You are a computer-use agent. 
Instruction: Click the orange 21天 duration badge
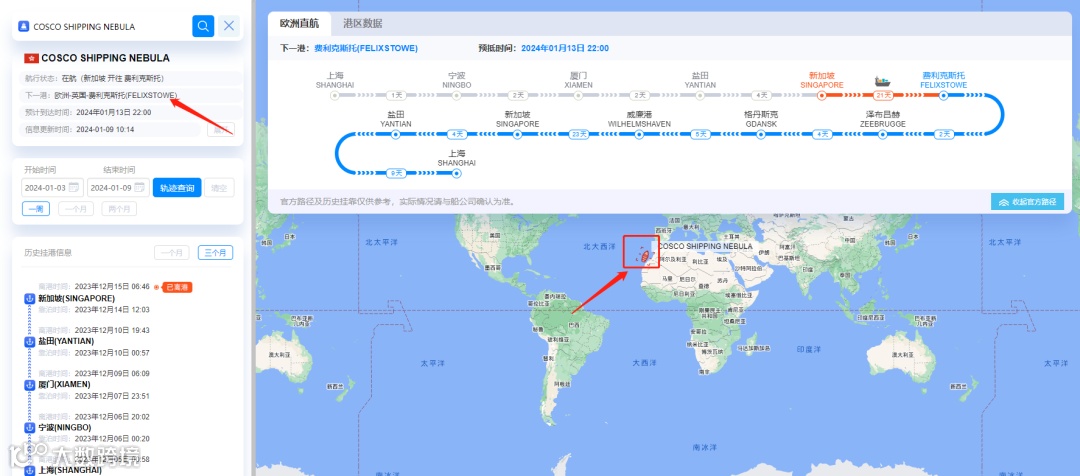[x=882, y=96]
